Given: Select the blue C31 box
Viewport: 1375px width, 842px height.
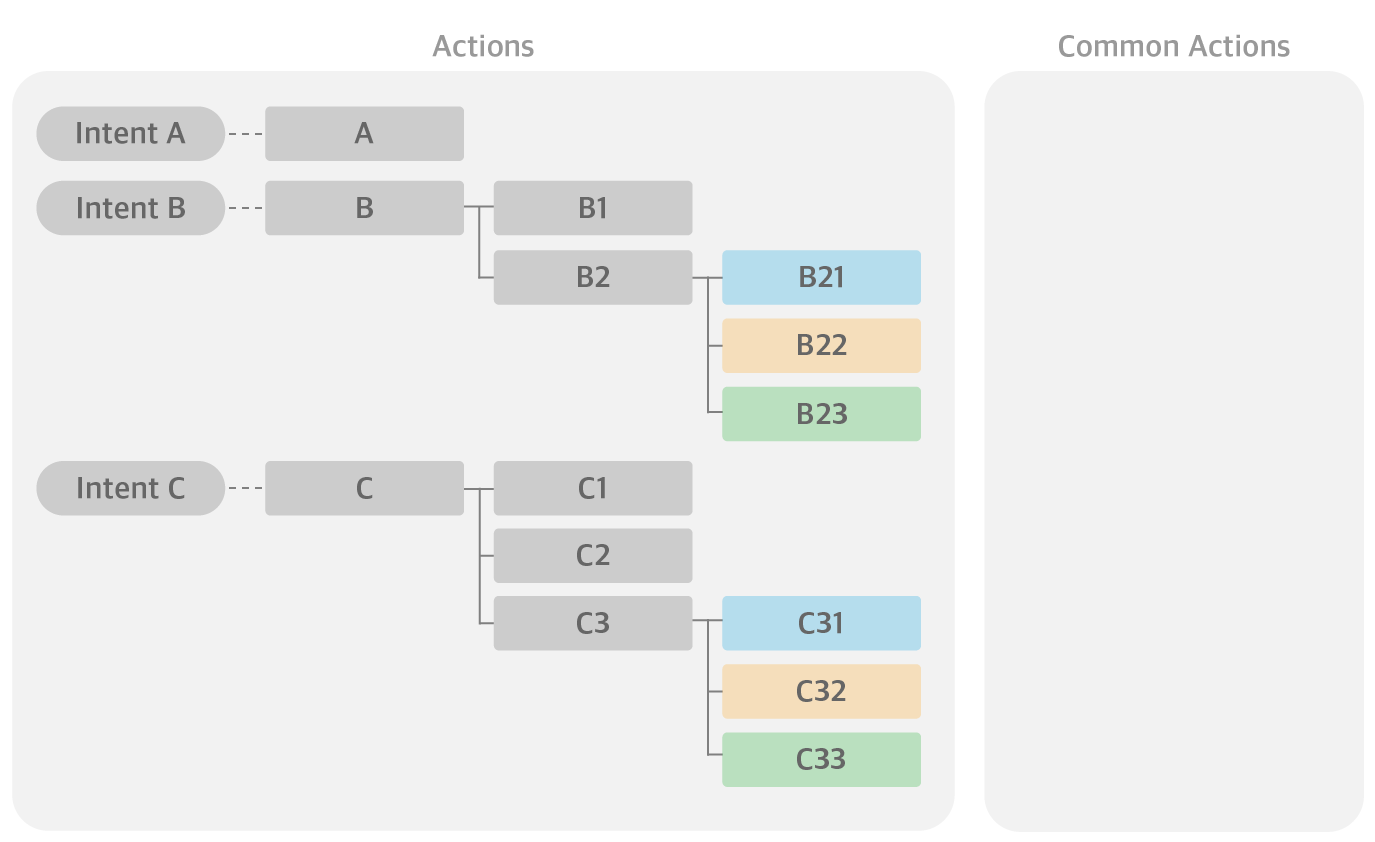Looking at the screenshot, I should point(821,623).
